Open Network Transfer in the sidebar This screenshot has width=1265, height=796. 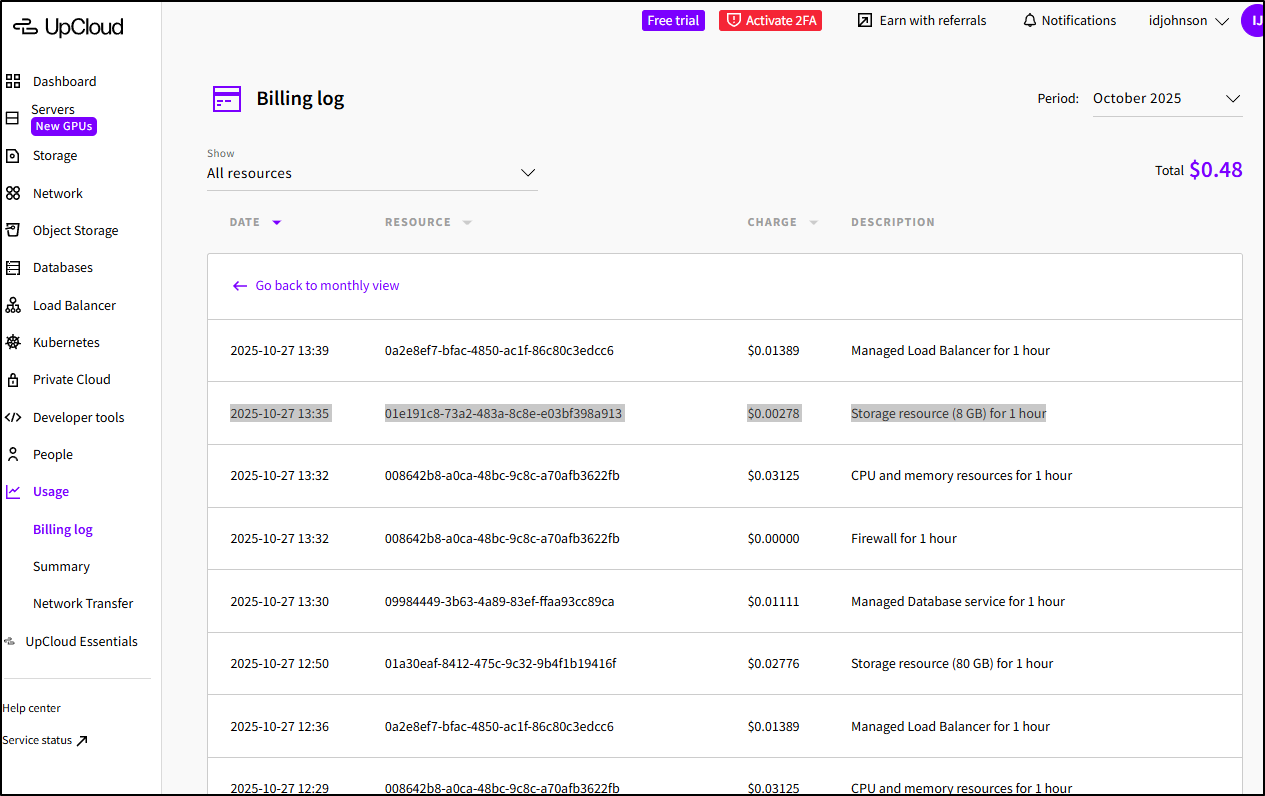coord(83,603)
